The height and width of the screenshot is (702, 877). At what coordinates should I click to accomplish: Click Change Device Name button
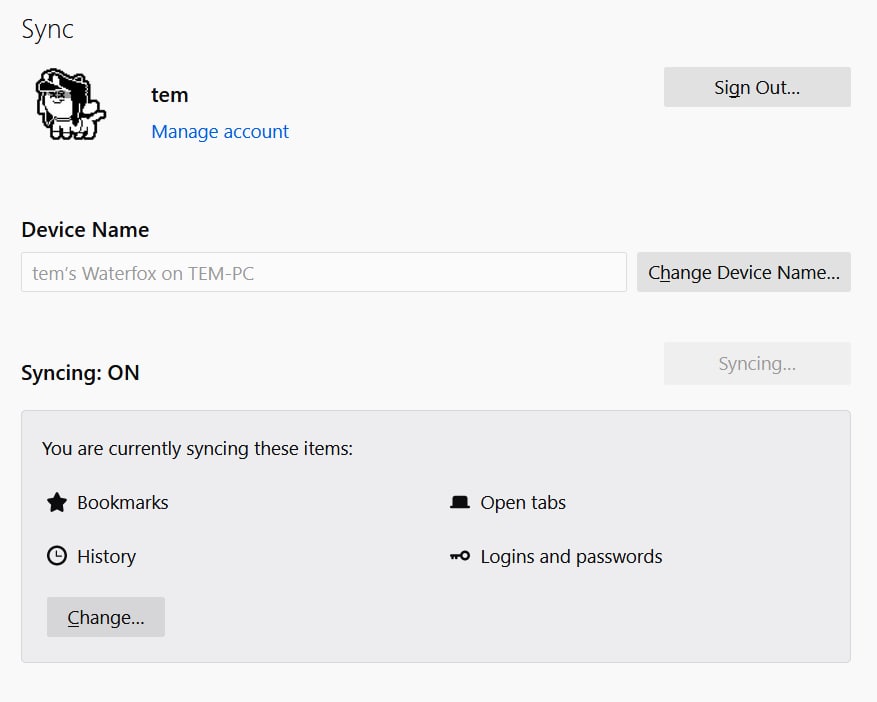(x=743, y=272)
